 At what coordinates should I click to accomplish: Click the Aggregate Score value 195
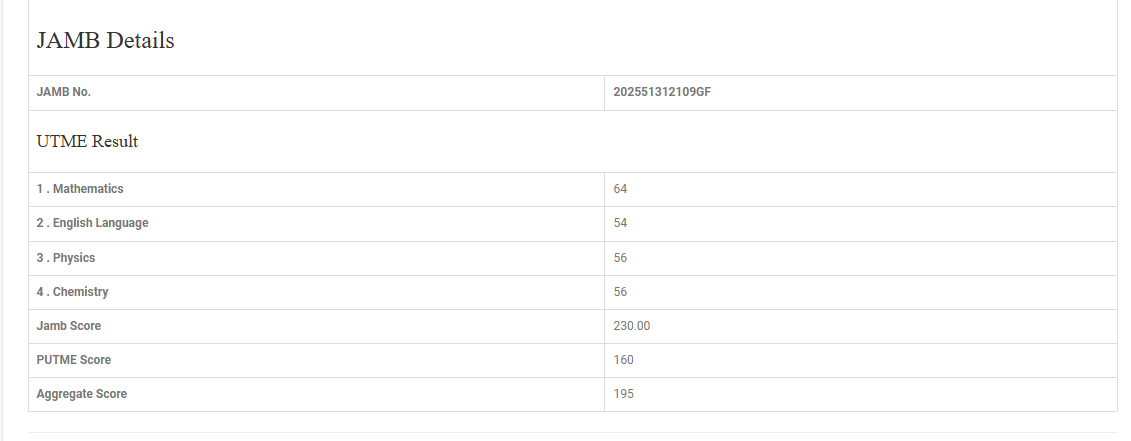[x=624, y=394]
